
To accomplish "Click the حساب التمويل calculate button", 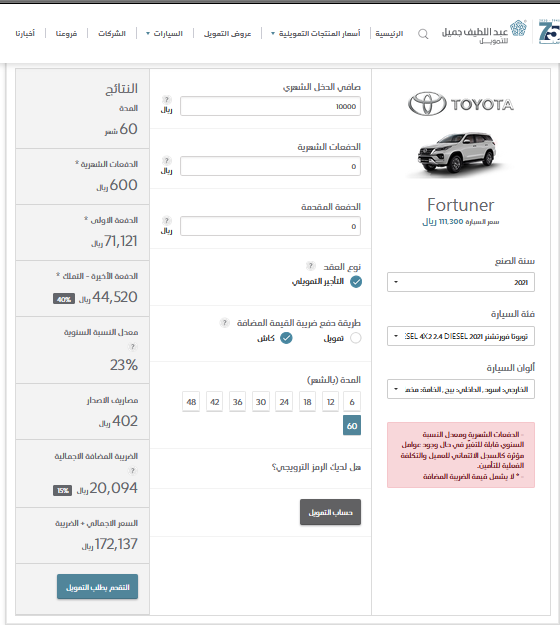I will click(330, 512).
